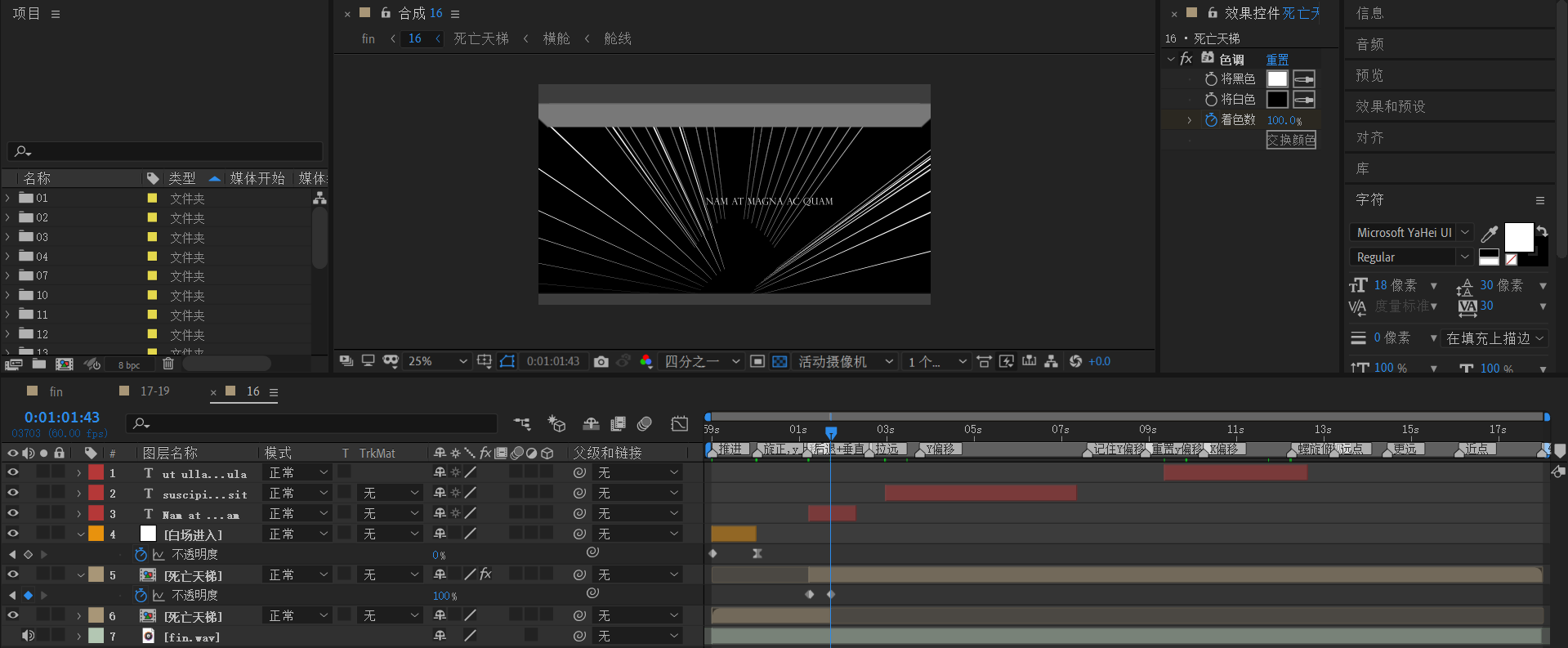Image resolution: width=1568 pixels, height=648 pixels.
Task: Open the 音频 panel
Action: click(x=1370, y=44)
